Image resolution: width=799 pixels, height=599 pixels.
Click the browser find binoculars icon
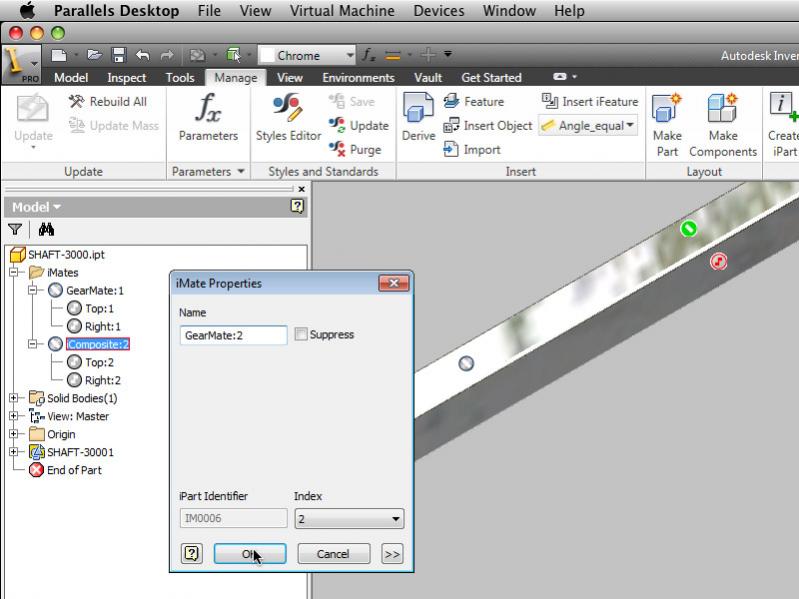(x=46, y=230)
